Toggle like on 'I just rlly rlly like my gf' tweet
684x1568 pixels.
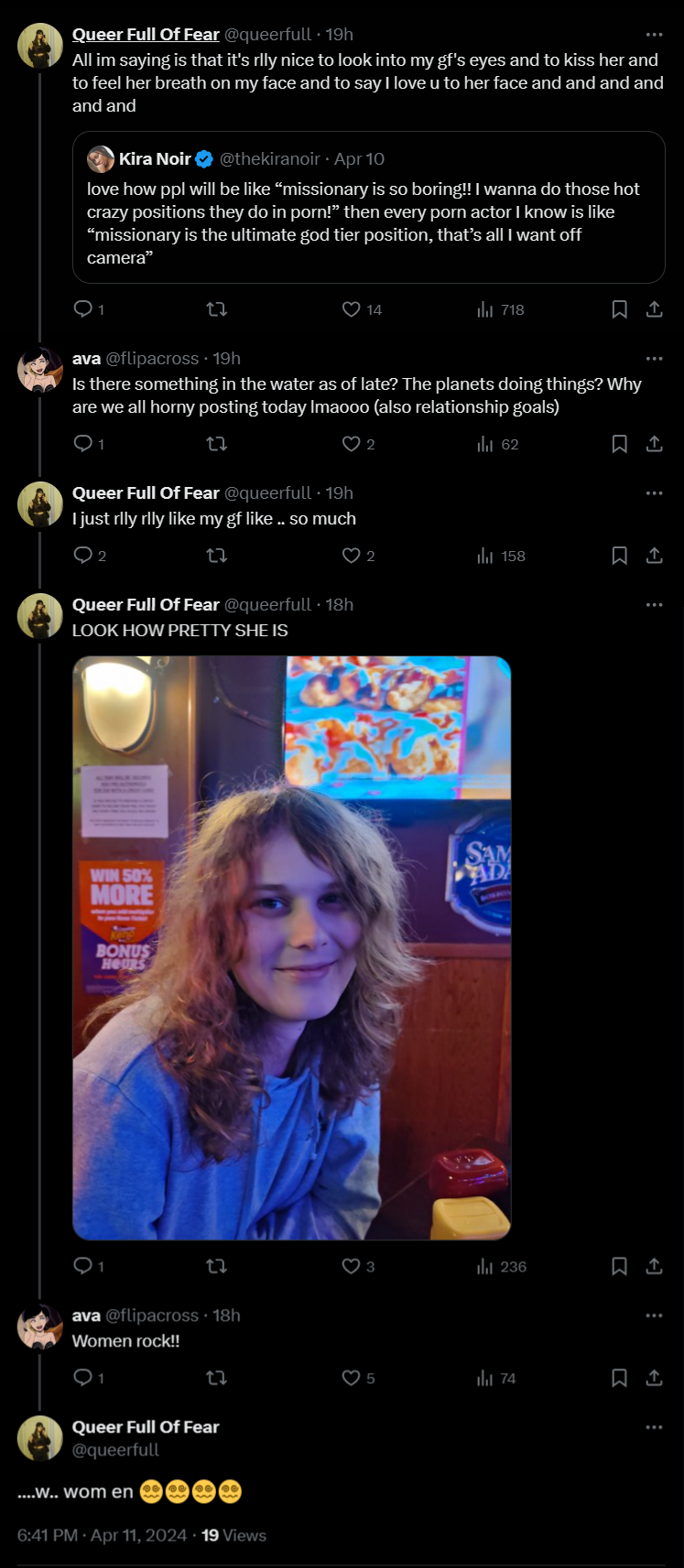click(x=358, y=556)
